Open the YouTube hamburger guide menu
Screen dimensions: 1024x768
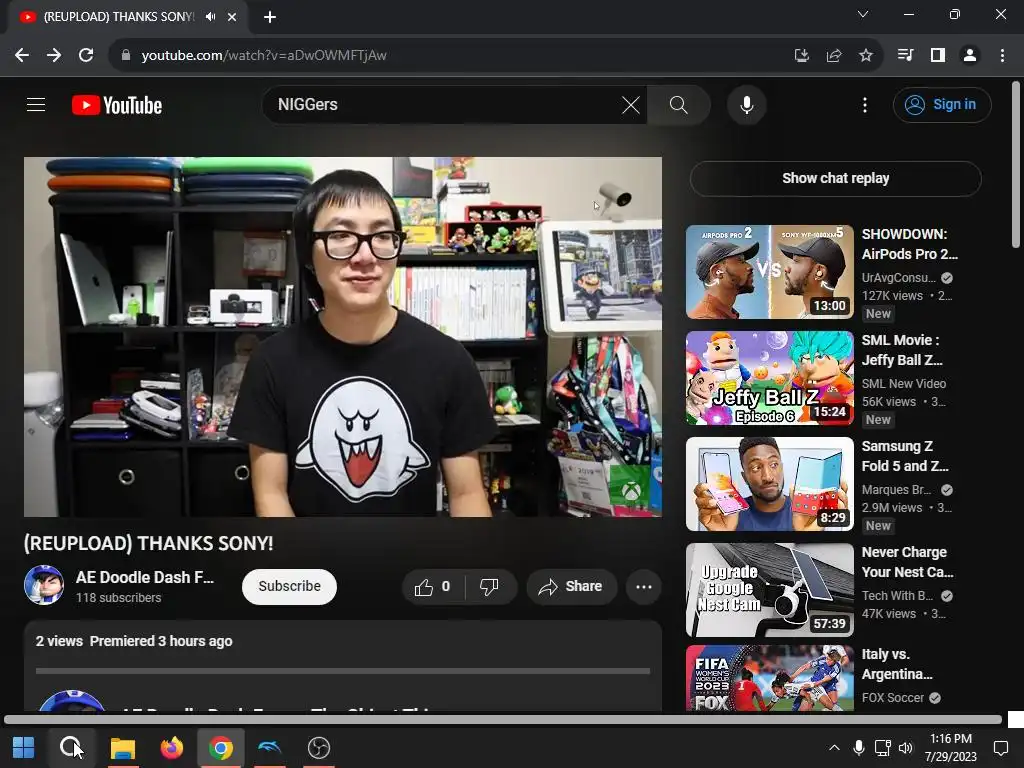pyautogui.click(x=36, y=104)
